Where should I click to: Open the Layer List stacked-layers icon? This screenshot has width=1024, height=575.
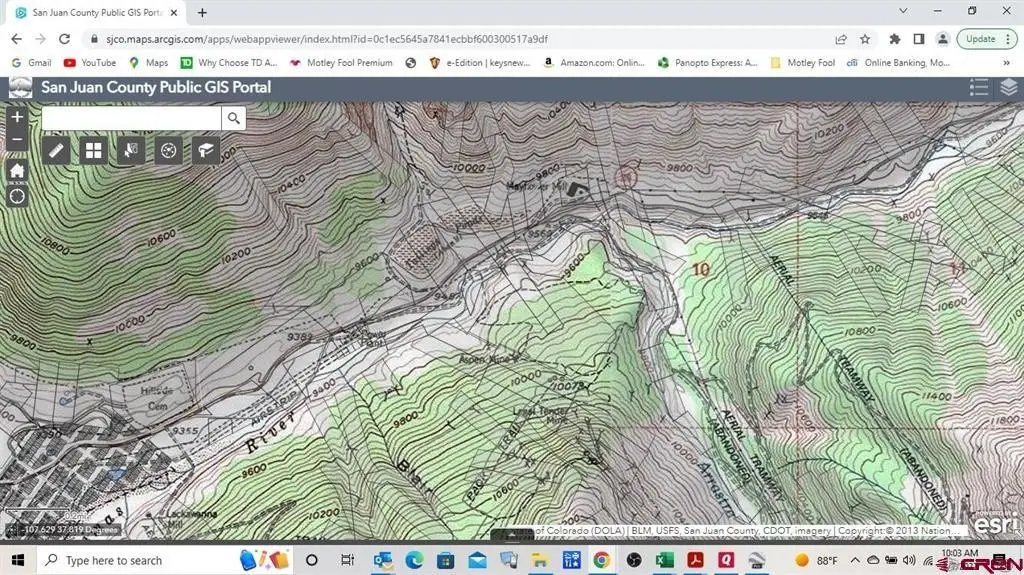coord(1008,88)
